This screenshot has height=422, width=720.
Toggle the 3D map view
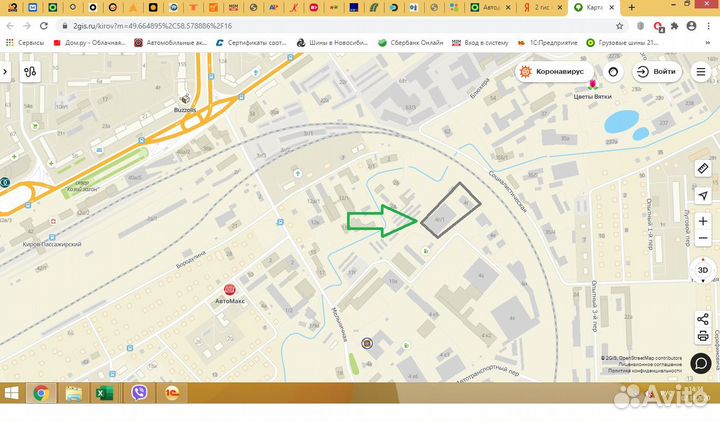pos(702,269)
